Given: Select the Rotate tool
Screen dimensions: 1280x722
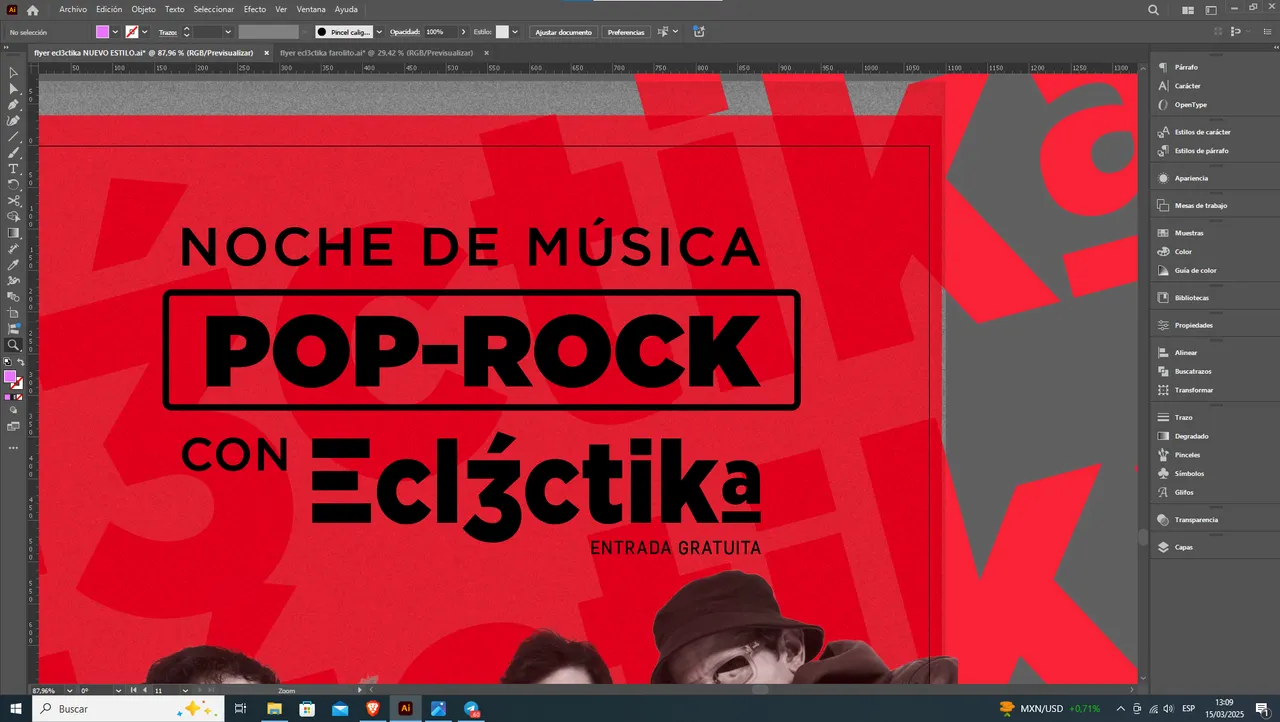Looking at the screenshot, I should point(13,184).
